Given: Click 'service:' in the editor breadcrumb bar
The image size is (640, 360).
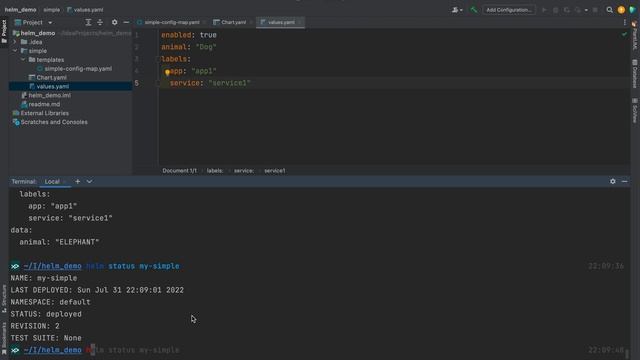Looking at the screenshot, I should [244, 171].
